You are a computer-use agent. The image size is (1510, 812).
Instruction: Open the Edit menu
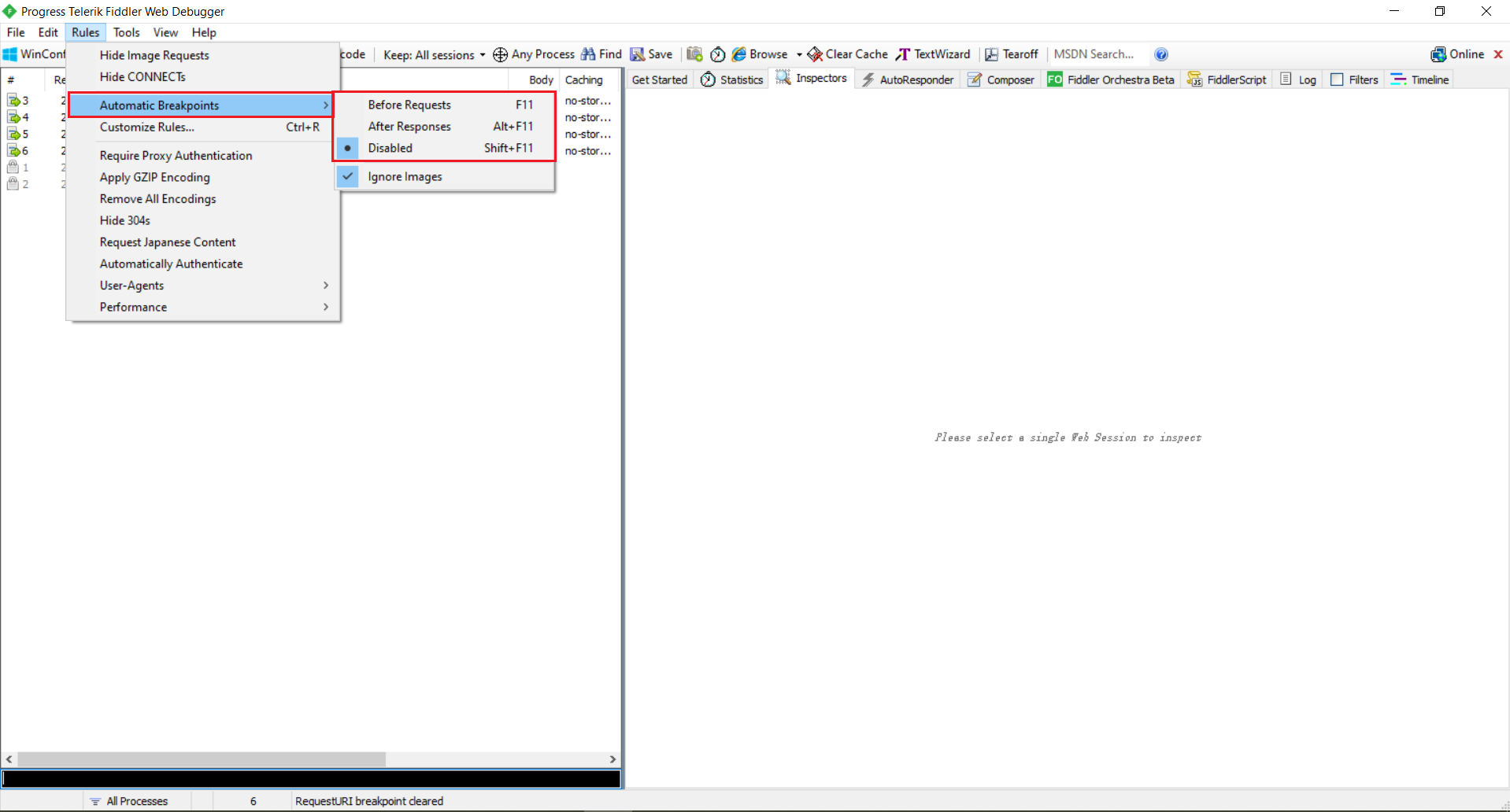coord(48,32)
